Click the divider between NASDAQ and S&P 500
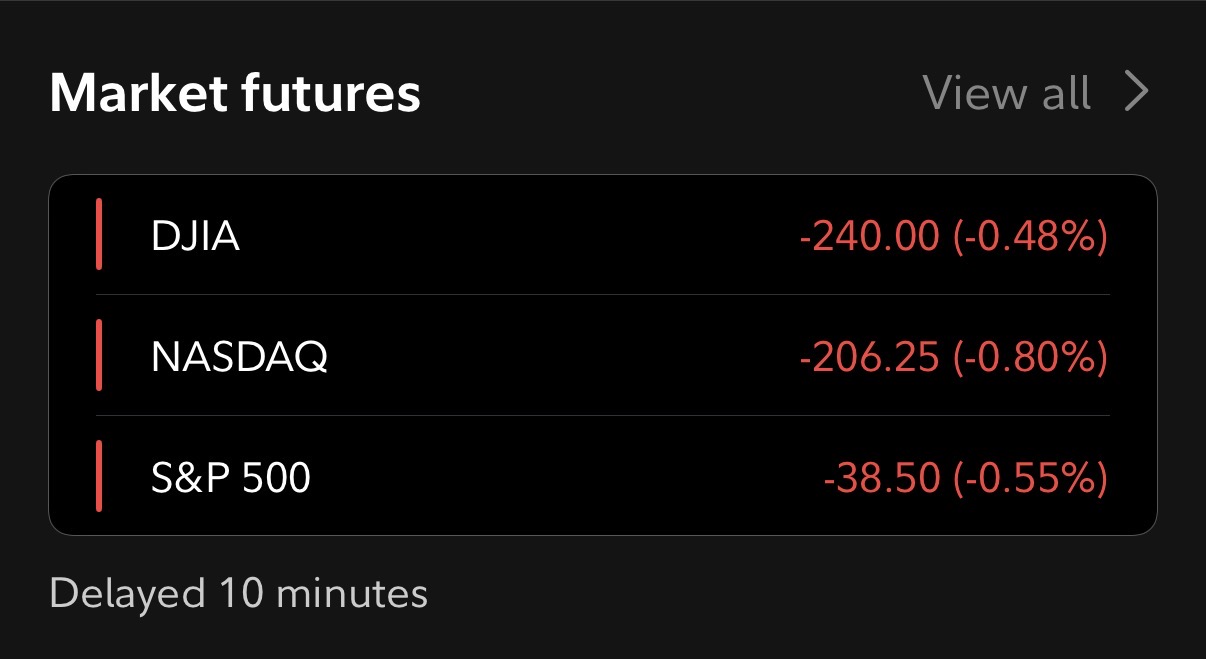This screenshot has width=1206, height=659. 602,415
